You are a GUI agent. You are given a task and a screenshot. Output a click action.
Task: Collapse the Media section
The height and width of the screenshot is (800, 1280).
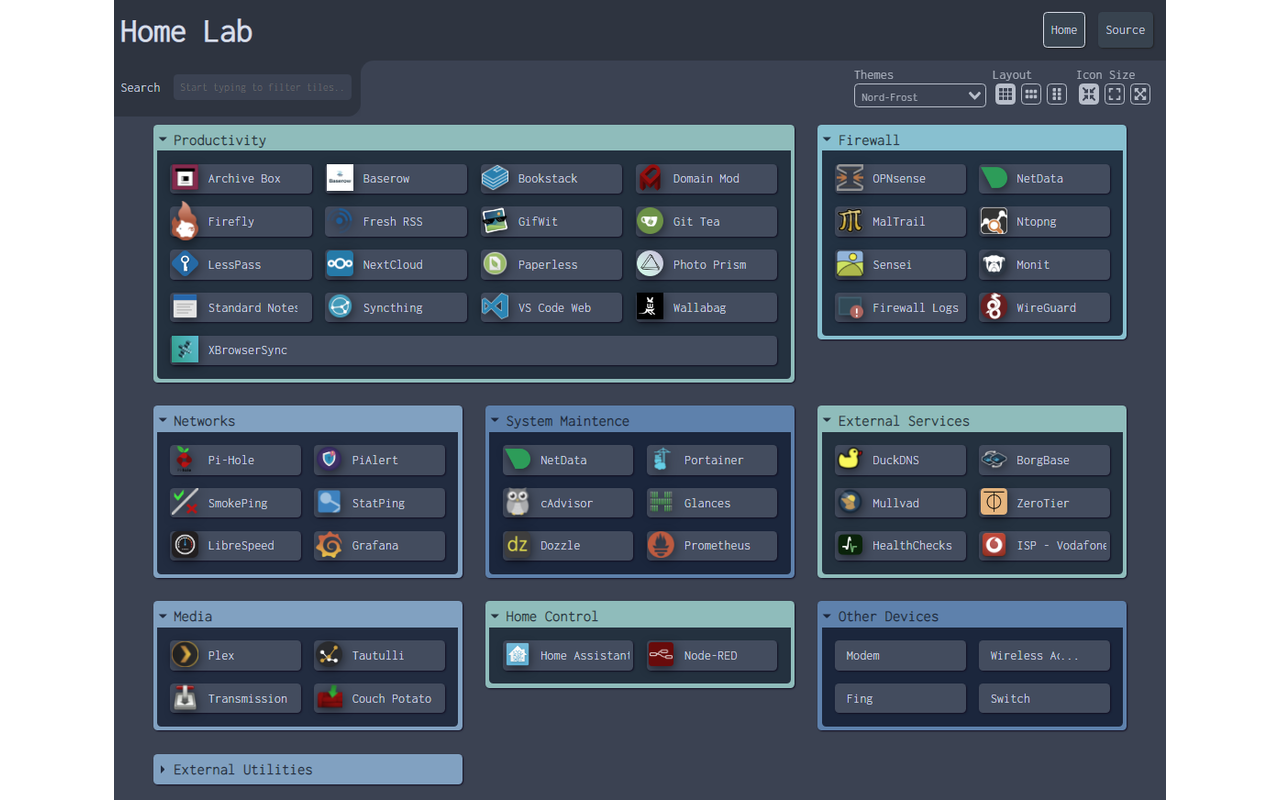tap(308, 616)
